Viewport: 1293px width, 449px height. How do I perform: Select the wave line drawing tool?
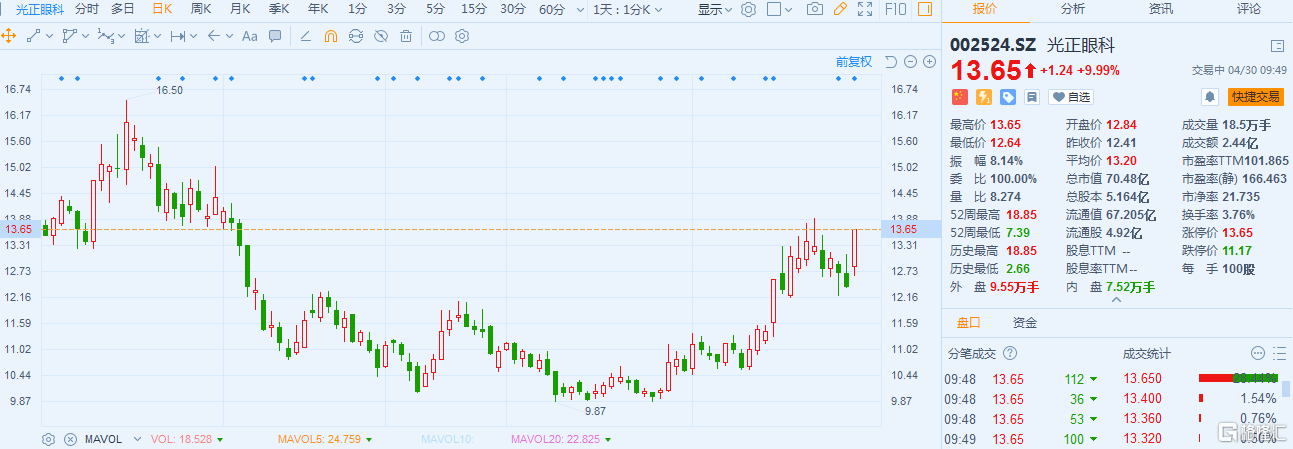pos(105,36)
